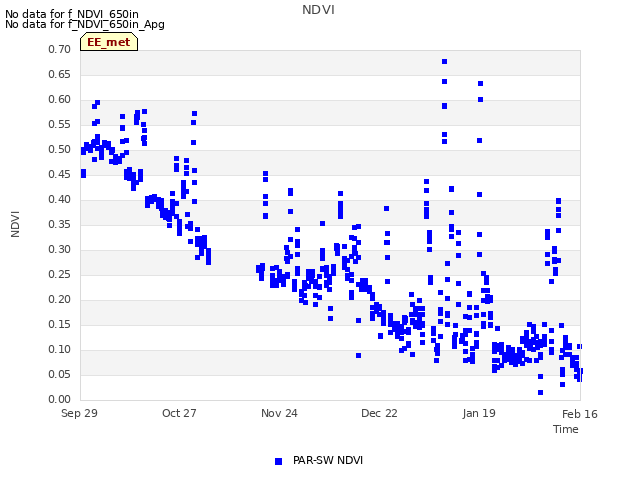Click the NDVI chart title
The image size is (640, 480).
pos(318,10)
